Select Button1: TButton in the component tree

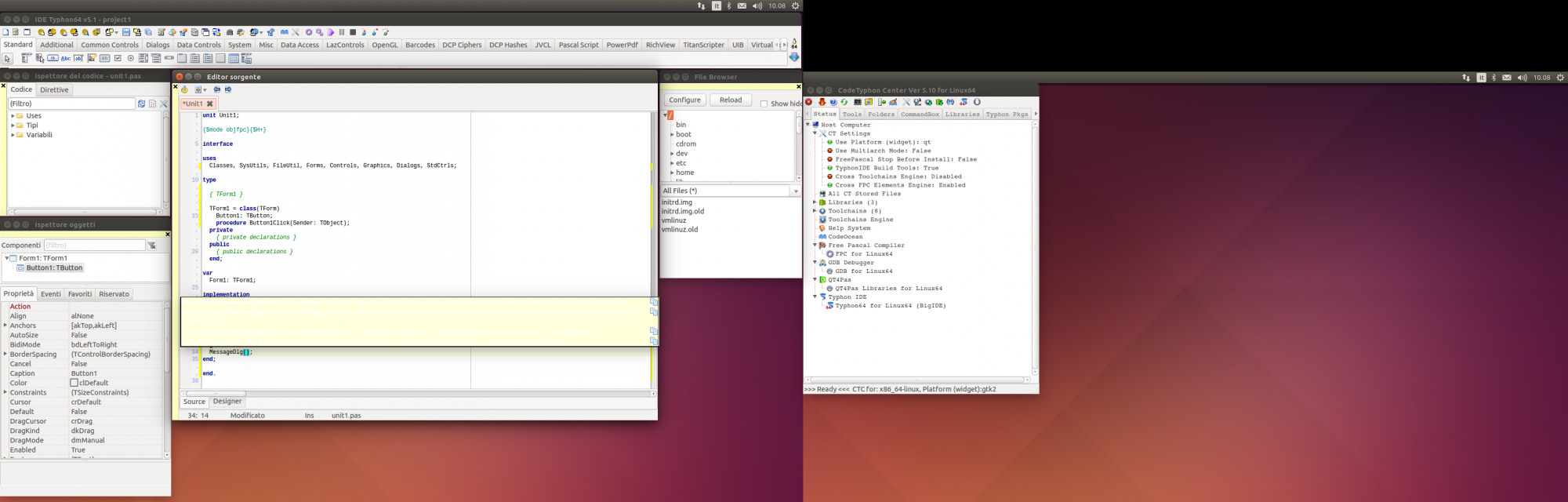(x=54, y=268)
